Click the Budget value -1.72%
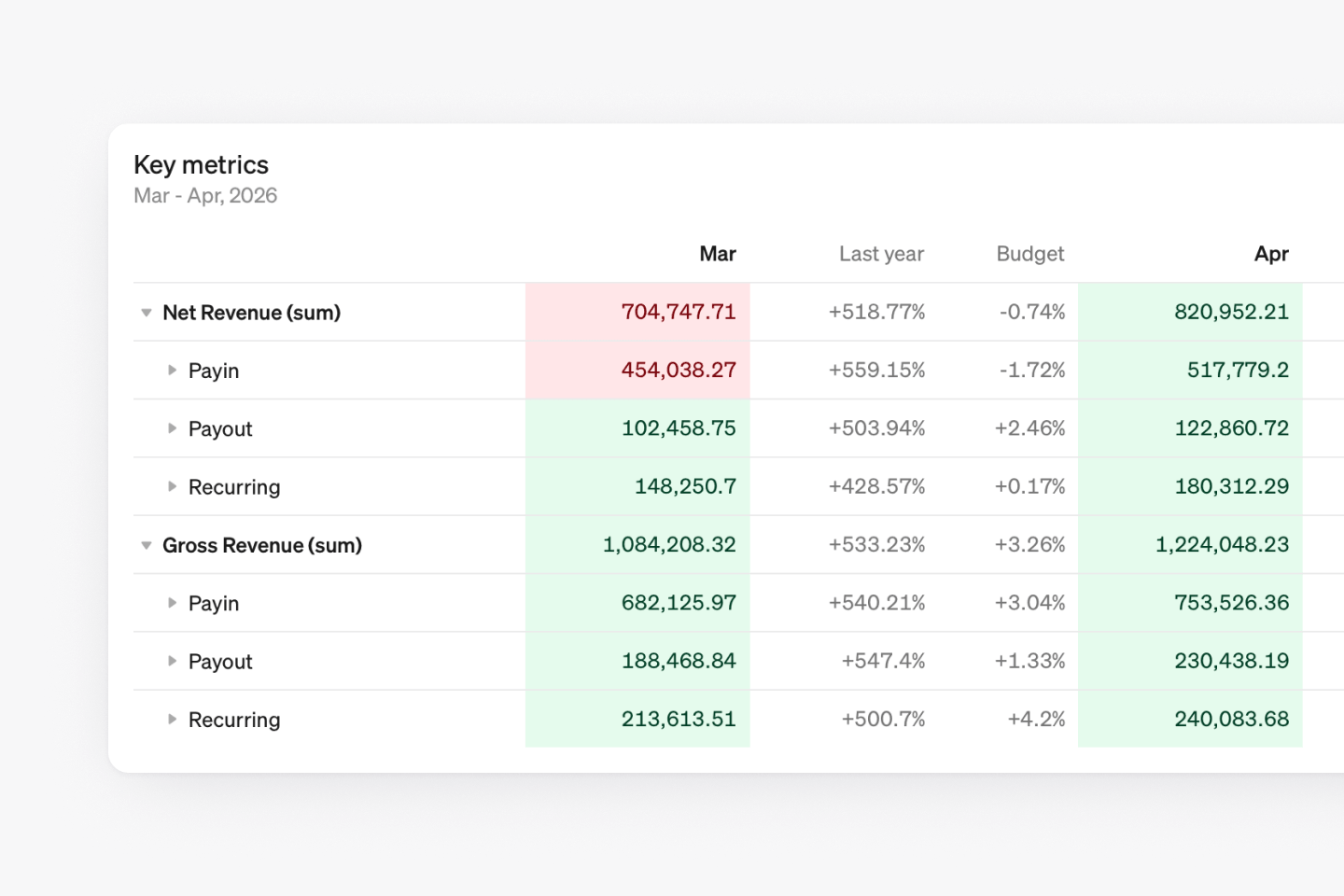The image size is (1344, 896). (x=1032, y=370)
